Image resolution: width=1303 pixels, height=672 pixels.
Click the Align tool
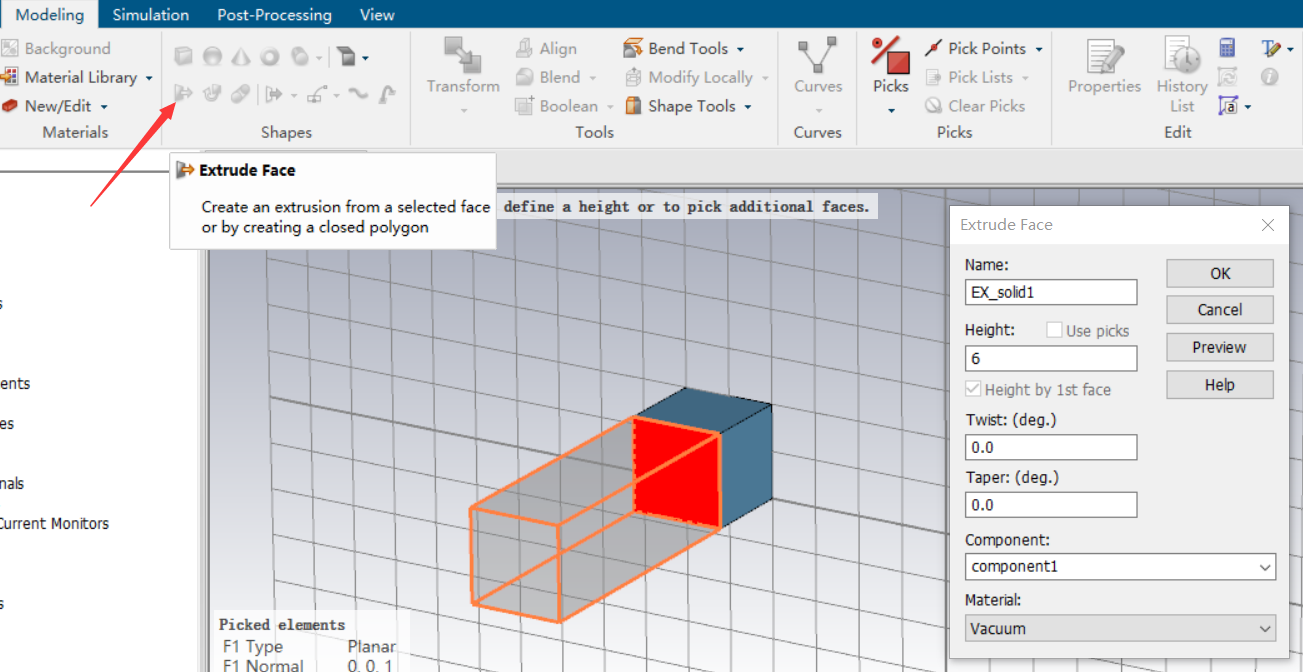click(546, 48)
